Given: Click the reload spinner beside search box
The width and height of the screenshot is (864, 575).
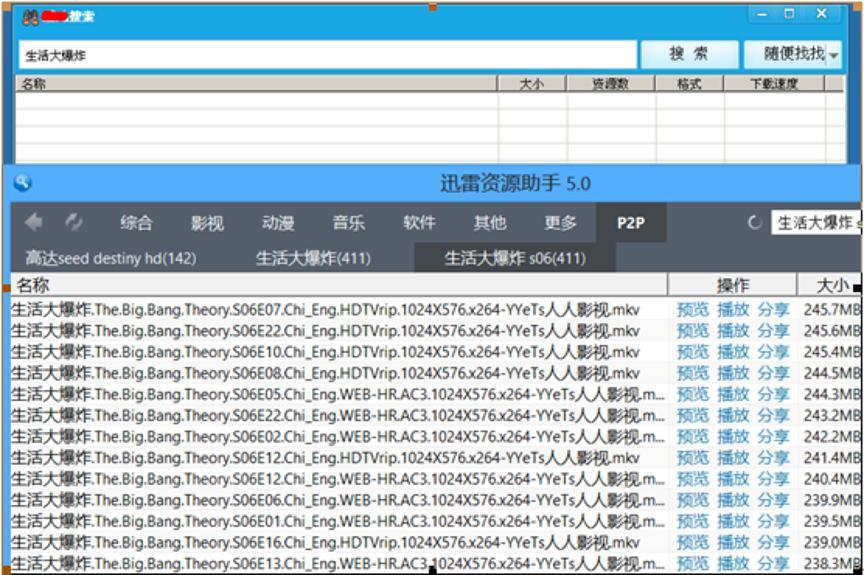Looking at the screenshot, I should point(754,223).
